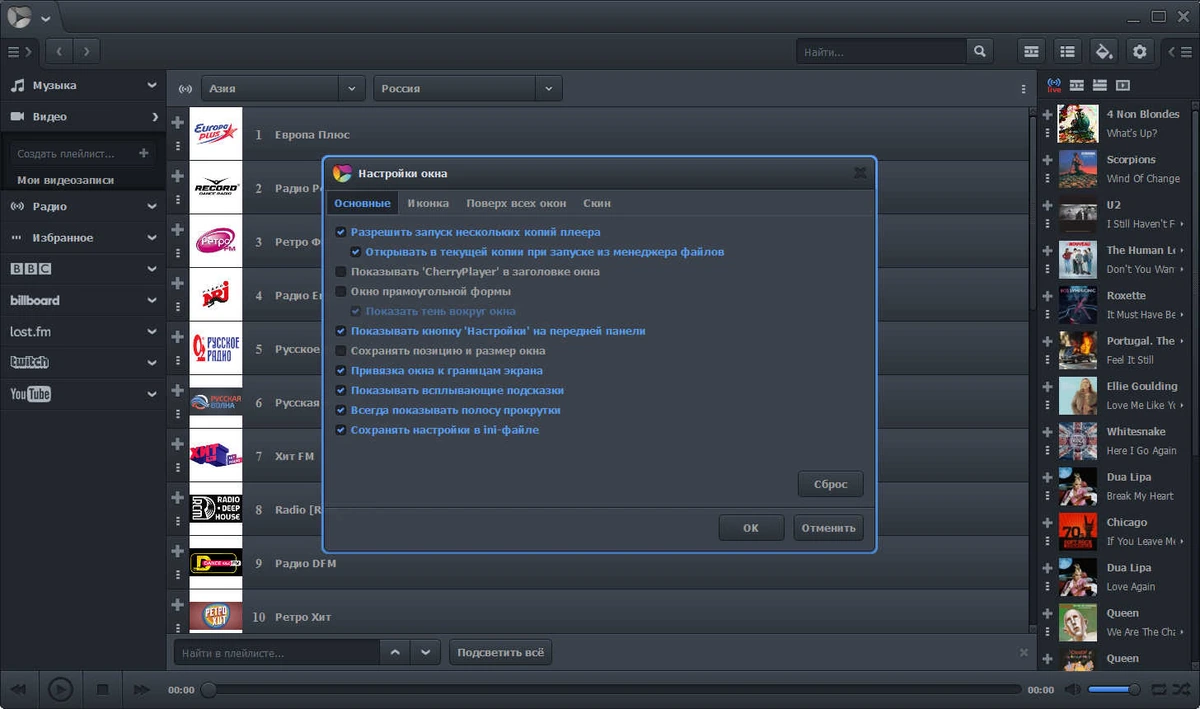Uncheck 'Показывать всплывающие подсказки'

pos(341,390)
